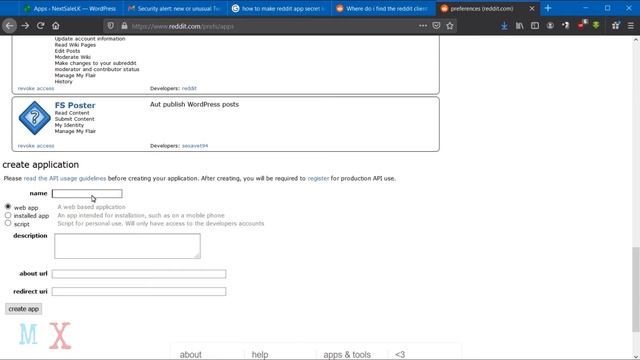Click the Moderate Wiki permission text

pyautogui.click(x=73, y=57)
